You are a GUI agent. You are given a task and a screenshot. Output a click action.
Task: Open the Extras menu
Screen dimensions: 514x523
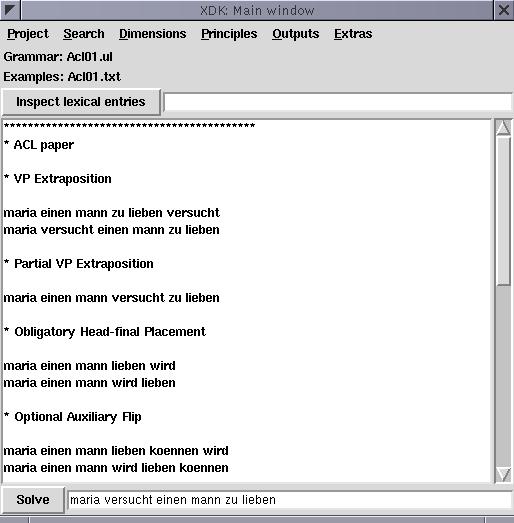(x=353, y=34)
